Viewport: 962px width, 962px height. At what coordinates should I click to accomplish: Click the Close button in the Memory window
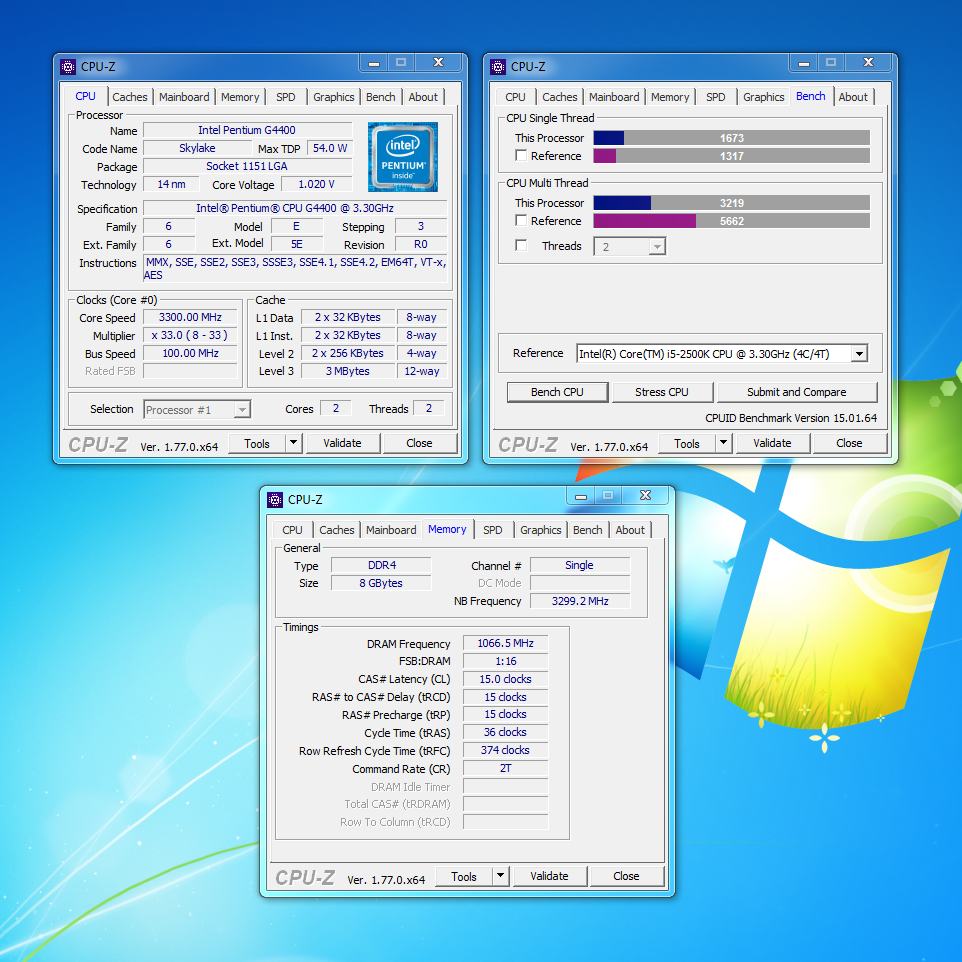626,876
